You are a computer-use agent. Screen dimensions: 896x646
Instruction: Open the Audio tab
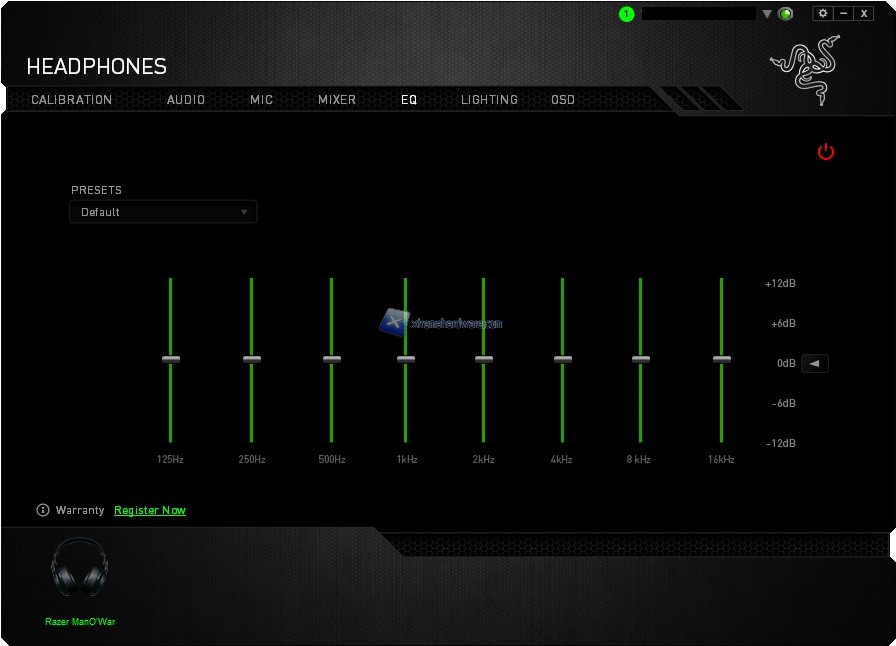pyautogui.click(x=186, y=100)
